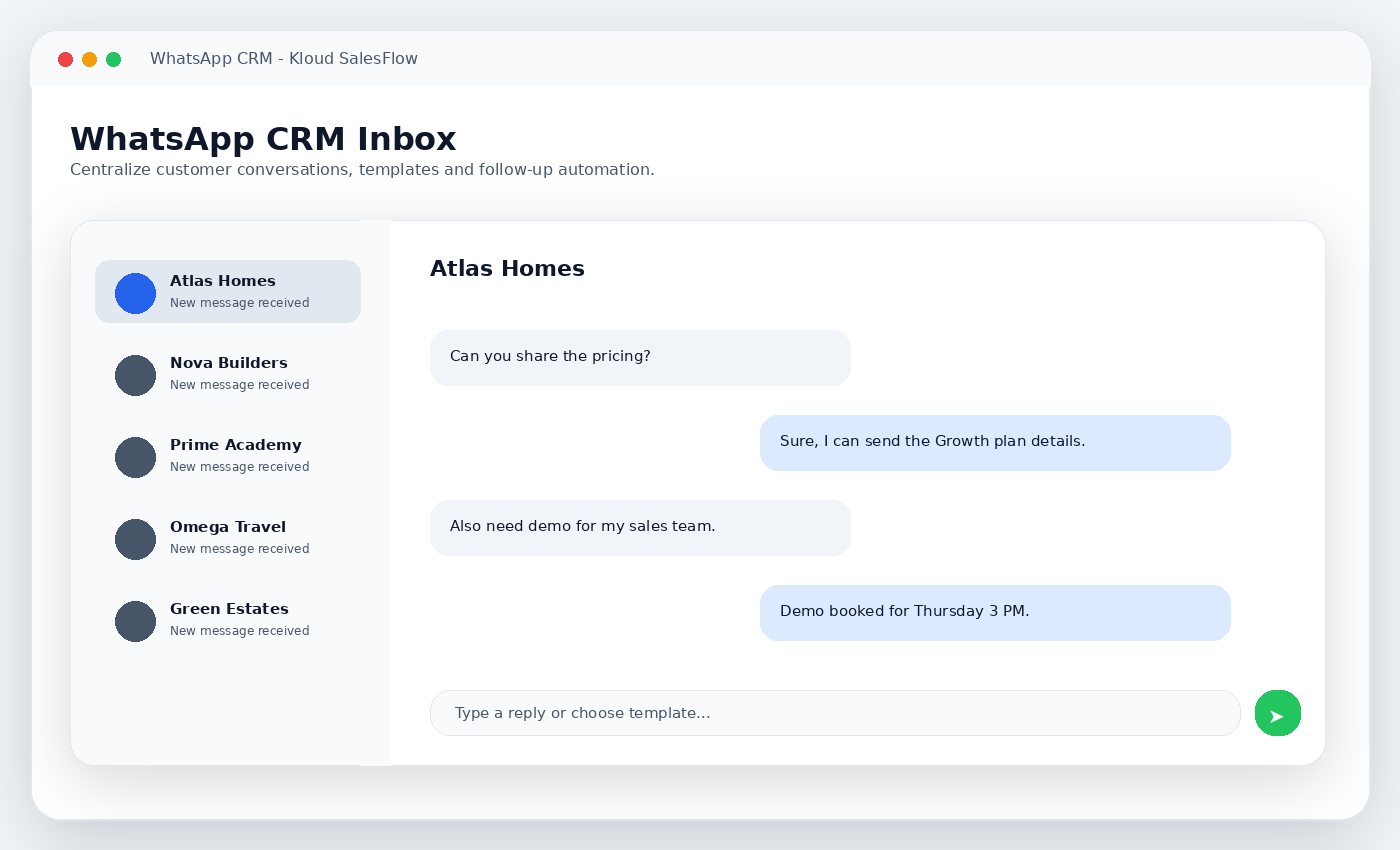Select the 'Can you share the pricing?' message
The image size is (1400, 850).
[640, 358]
